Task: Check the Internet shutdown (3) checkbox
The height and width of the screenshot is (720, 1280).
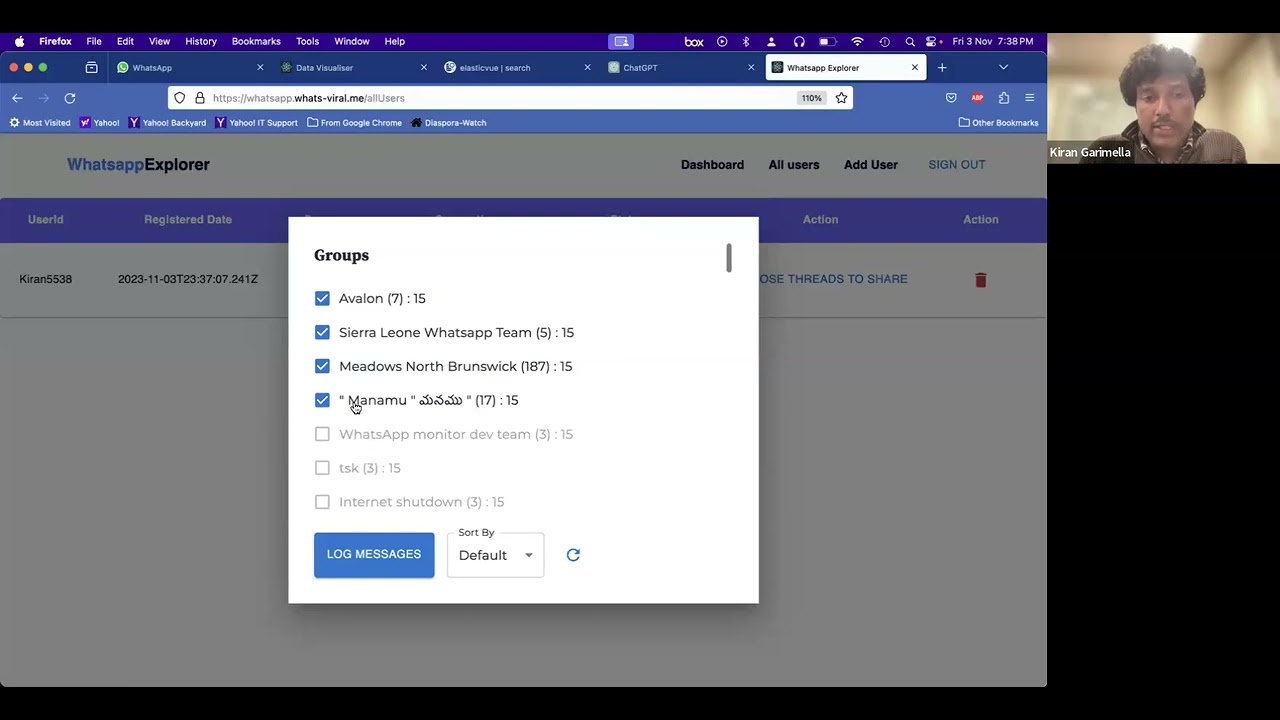Action: pos(322,502)
